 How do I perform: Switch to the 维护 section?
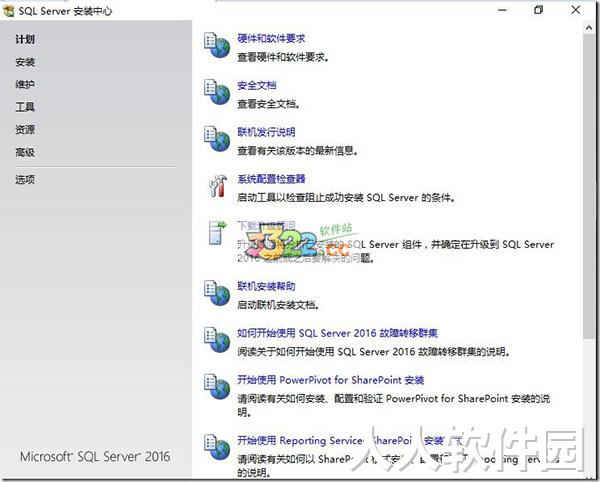tap(25, 84)
